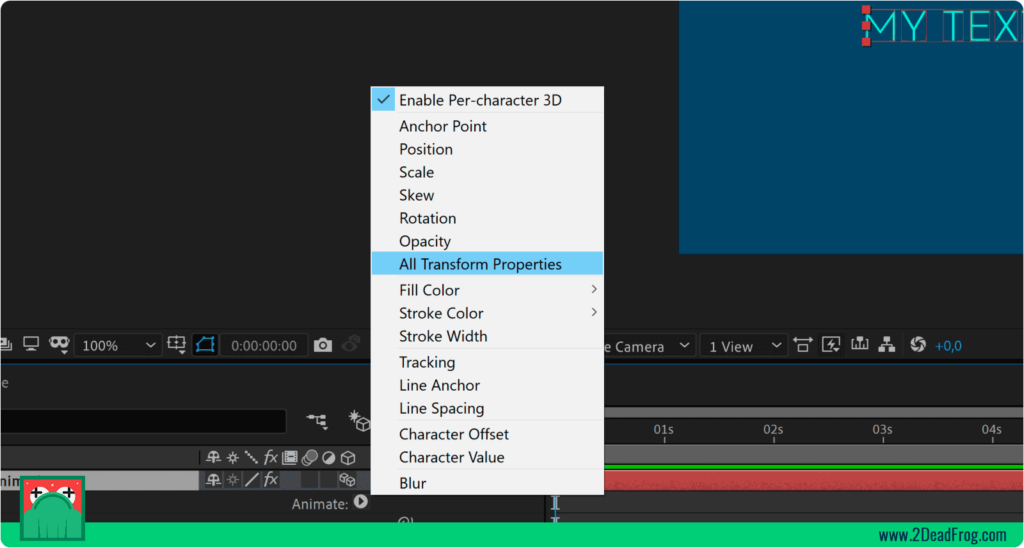Select the Skew menu item

click(487, 195)
